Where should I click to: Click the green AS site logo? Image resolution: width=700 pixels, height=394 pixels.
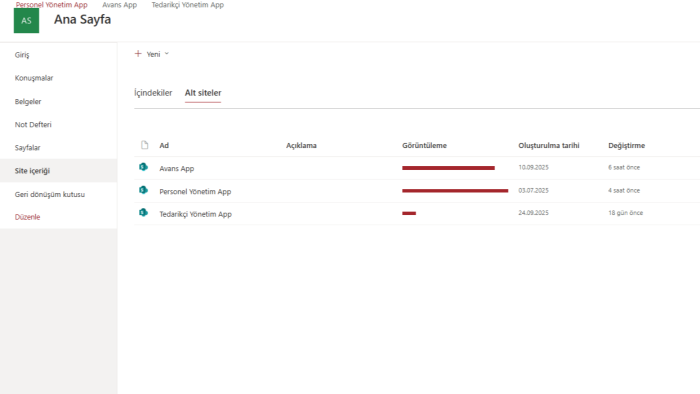(x=26, y=21)
